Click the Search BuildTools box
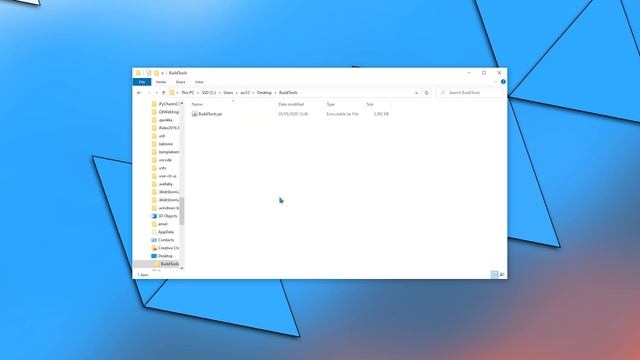This screenshot has height=360, width=640. pos(469,93)
